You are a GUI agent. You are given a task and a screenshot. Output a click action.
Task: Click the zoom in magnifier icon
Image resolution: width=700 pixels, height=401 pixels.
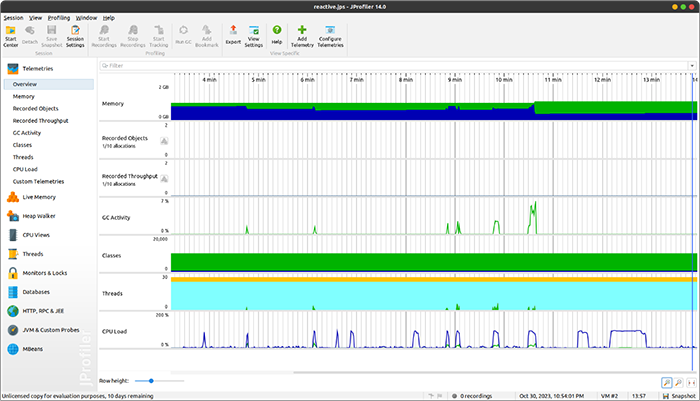click(x=666, y=382)
